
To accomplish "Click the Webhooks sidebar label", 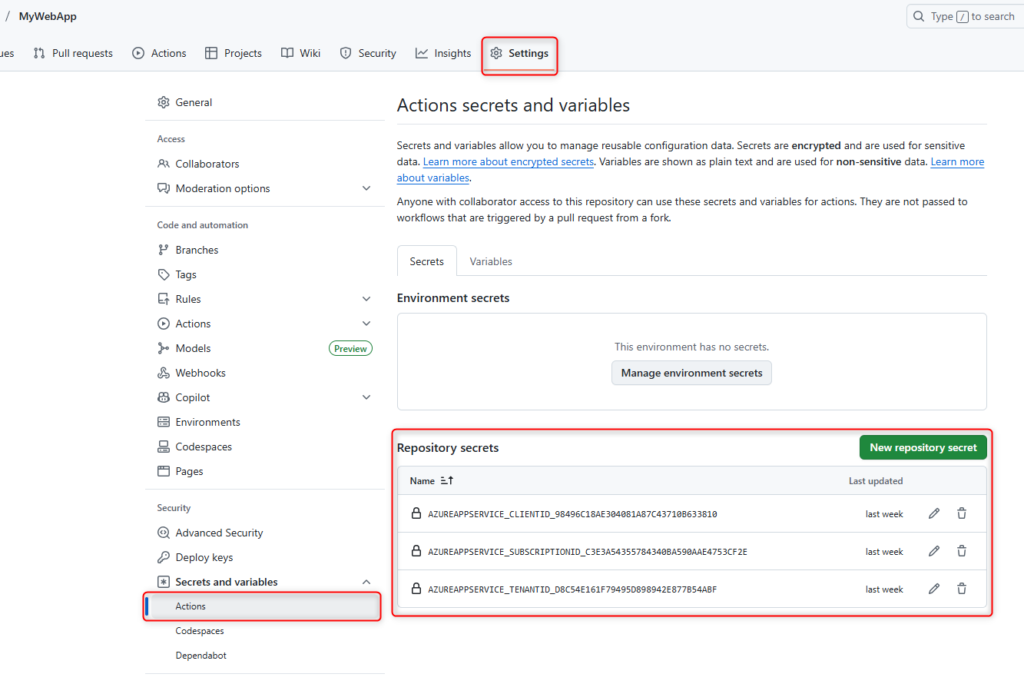I will point(200,372).
